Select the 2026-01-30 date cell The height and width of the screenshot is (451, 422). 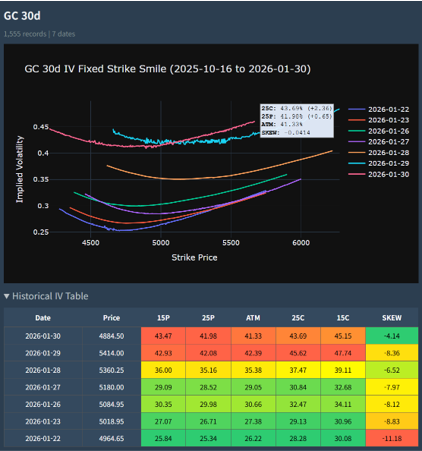[x=43, y=336]
